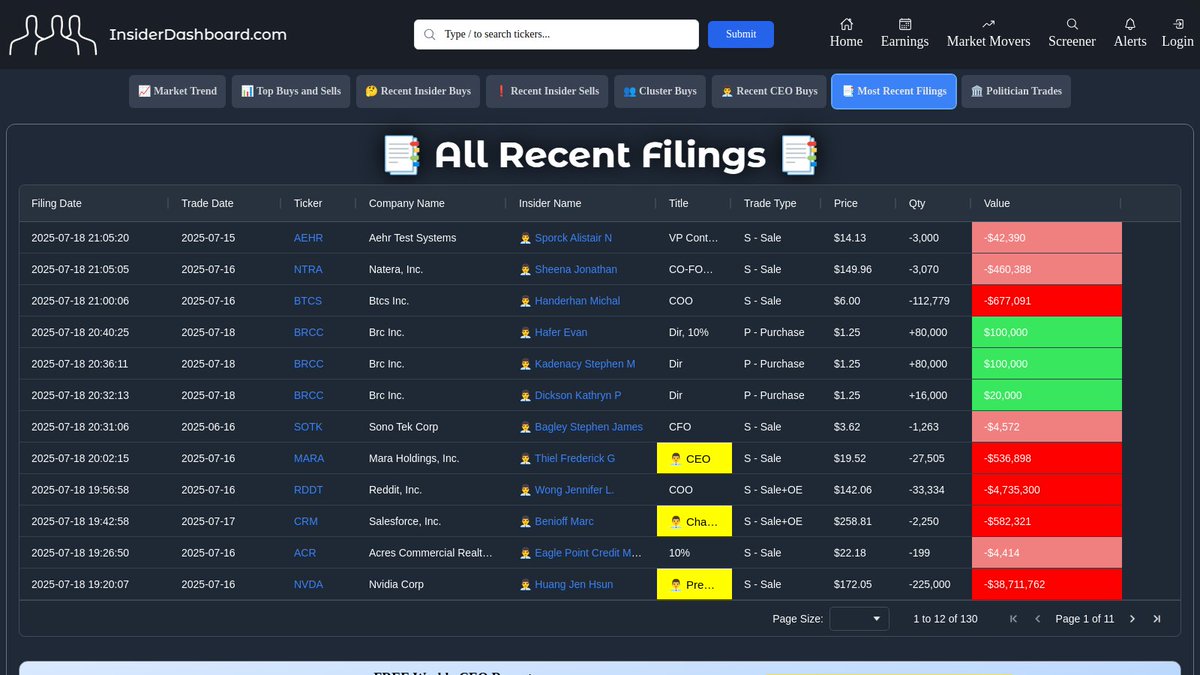Open Recent Insider Buys tab

[x=418, y=91]
